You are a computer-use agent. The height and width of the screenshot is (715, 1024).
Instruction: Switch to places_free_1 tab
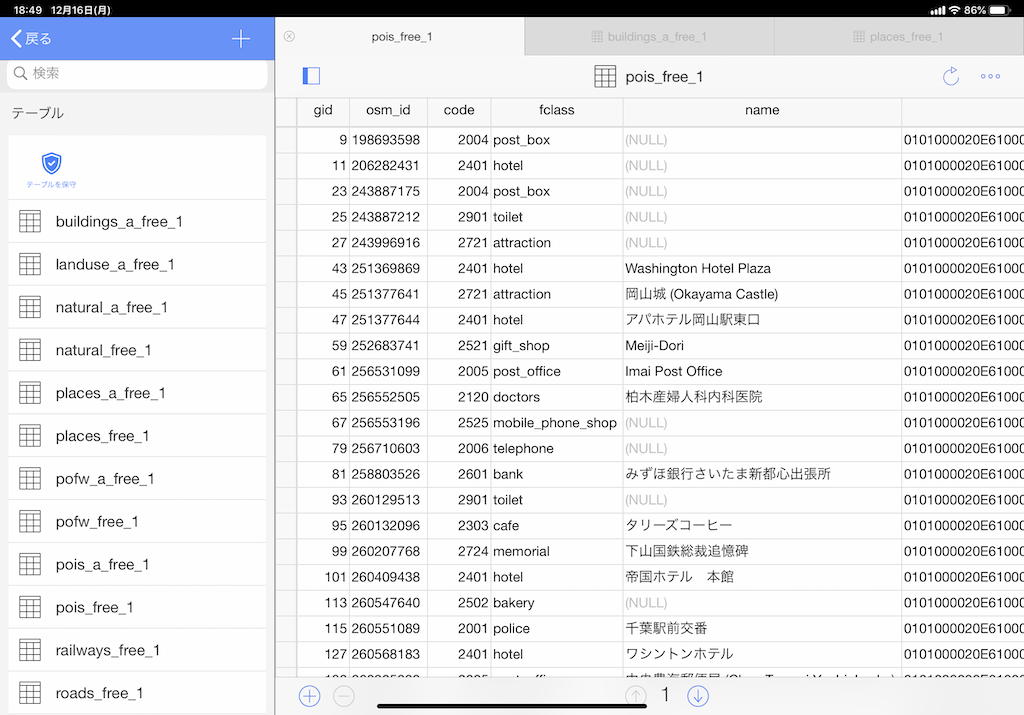[899, 37]
